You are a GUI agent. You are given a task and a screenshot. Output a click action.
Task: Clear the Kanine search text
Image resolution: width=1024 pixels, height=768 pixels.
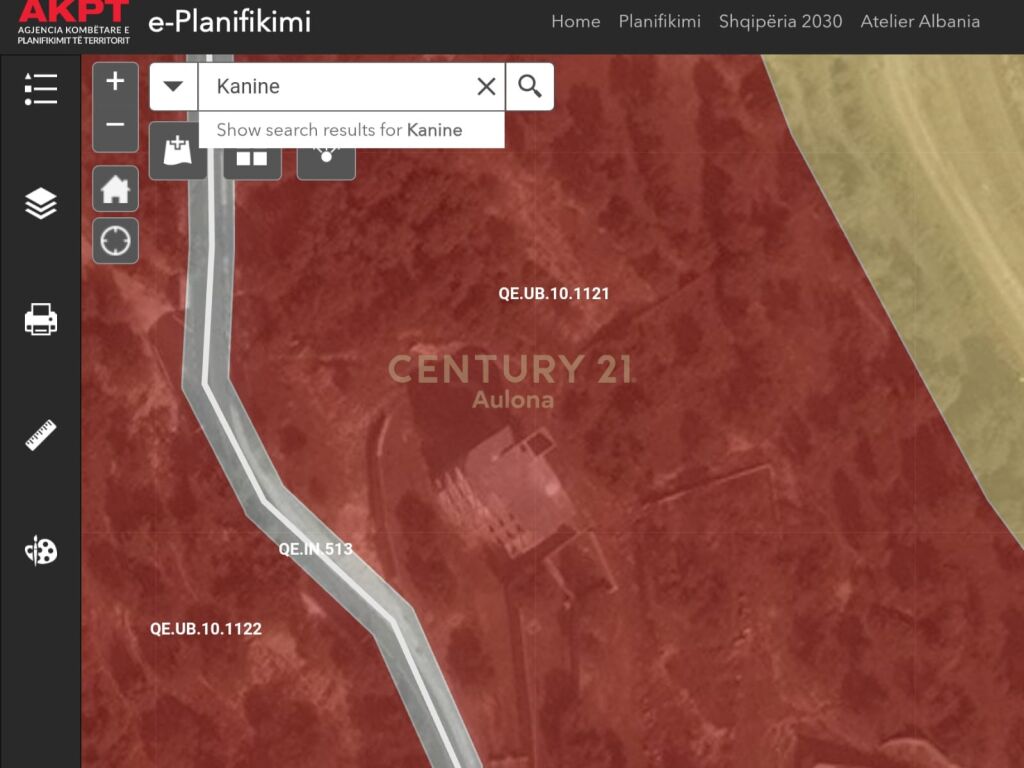point(486,86)
